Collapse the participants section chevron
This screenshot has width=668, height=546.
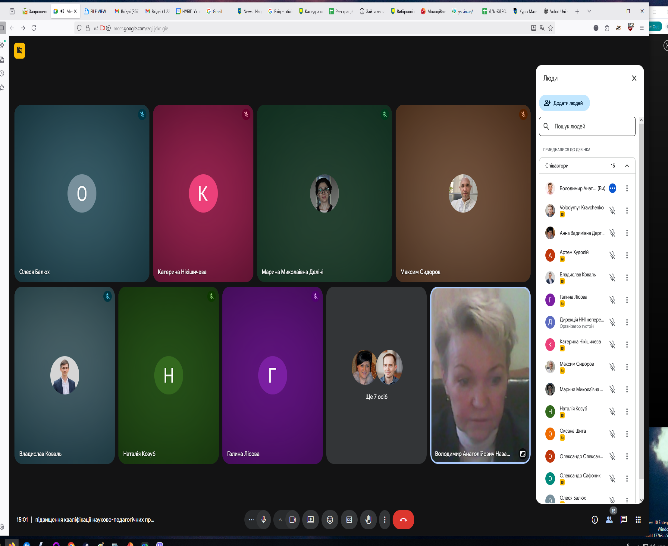(x=627, y=166)
